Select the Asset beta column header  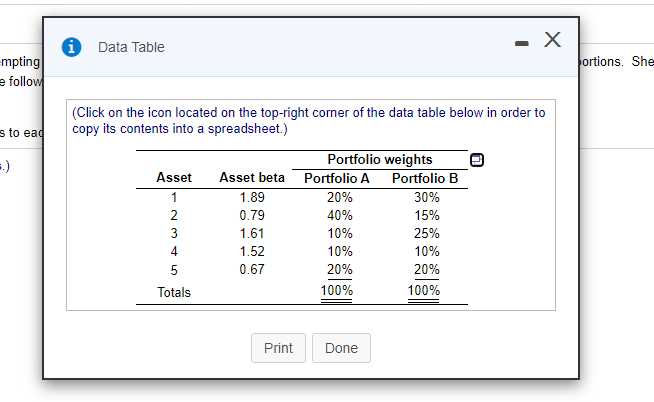click(x=251, y=178)
